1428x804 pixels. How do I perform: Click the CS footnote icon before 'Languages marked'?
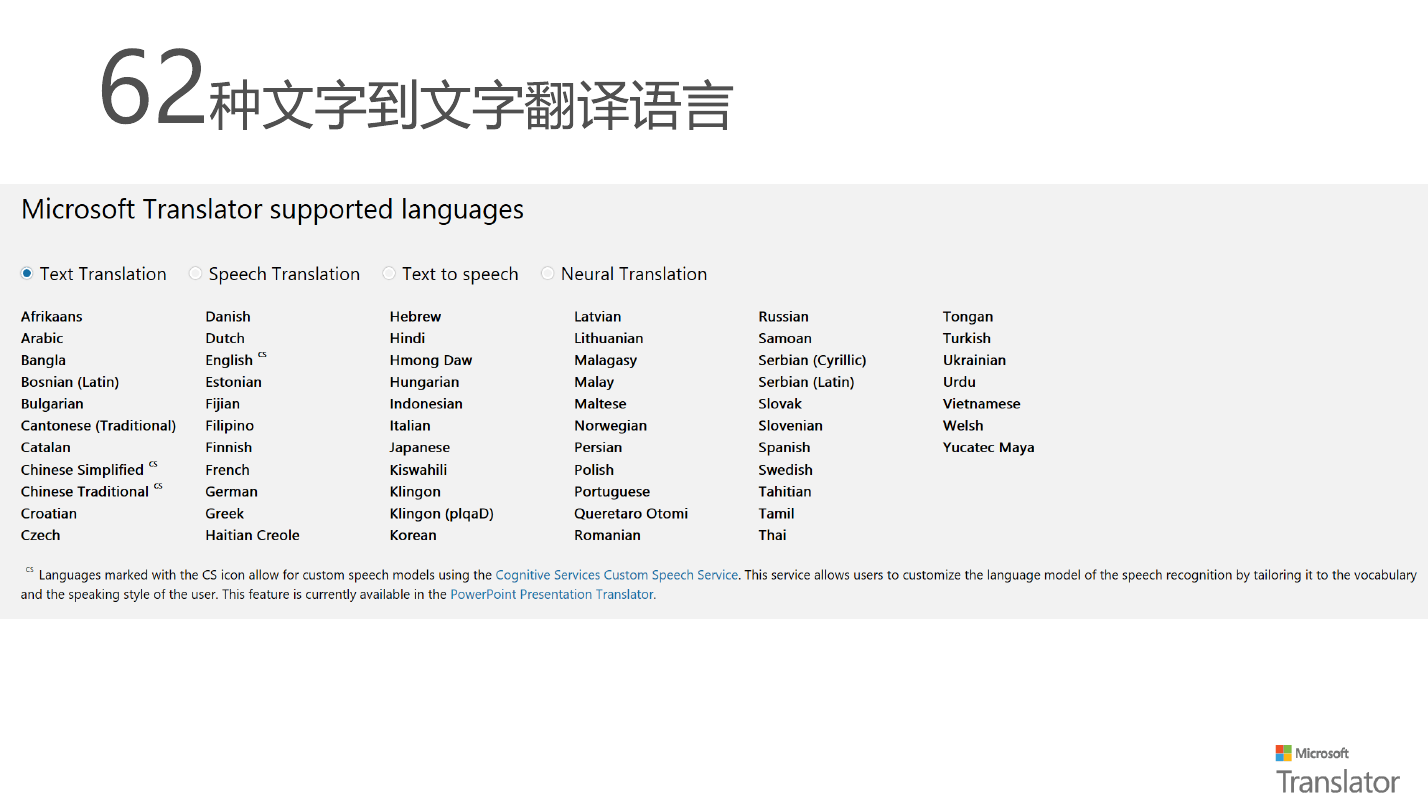[30, 570]
